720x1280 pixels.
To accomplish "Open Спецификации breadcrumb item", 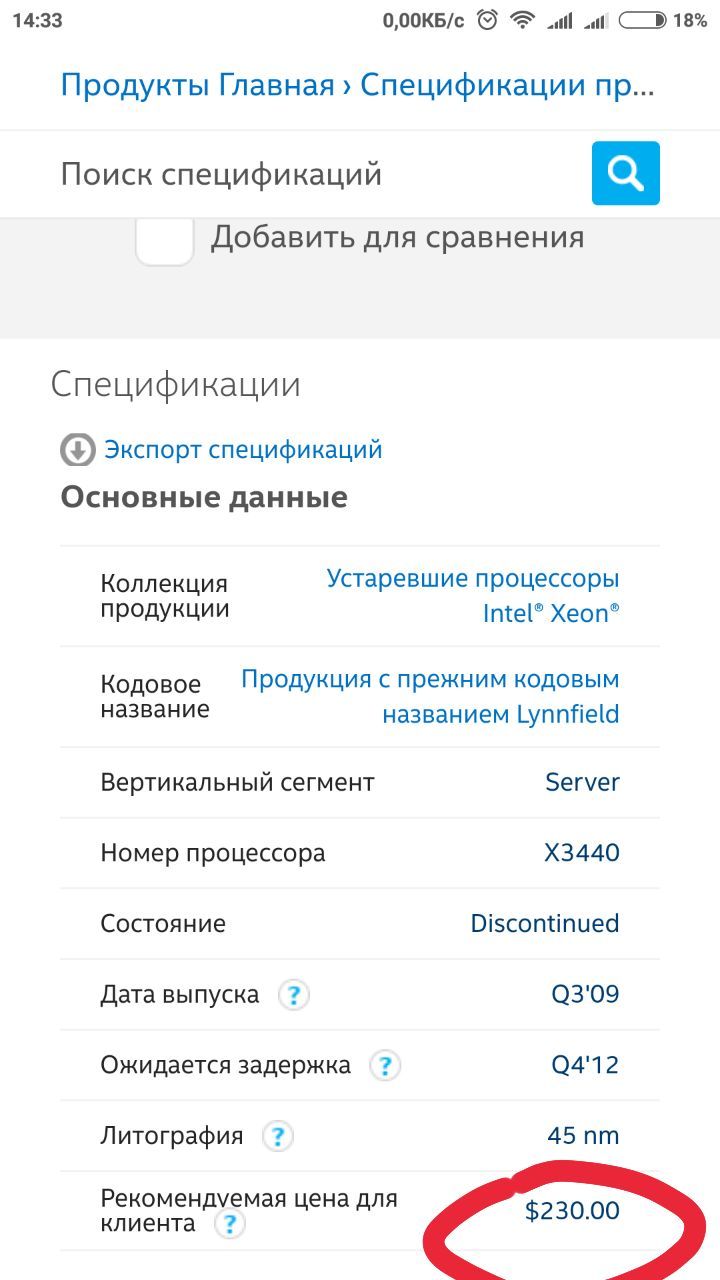I will coord(506,85).
